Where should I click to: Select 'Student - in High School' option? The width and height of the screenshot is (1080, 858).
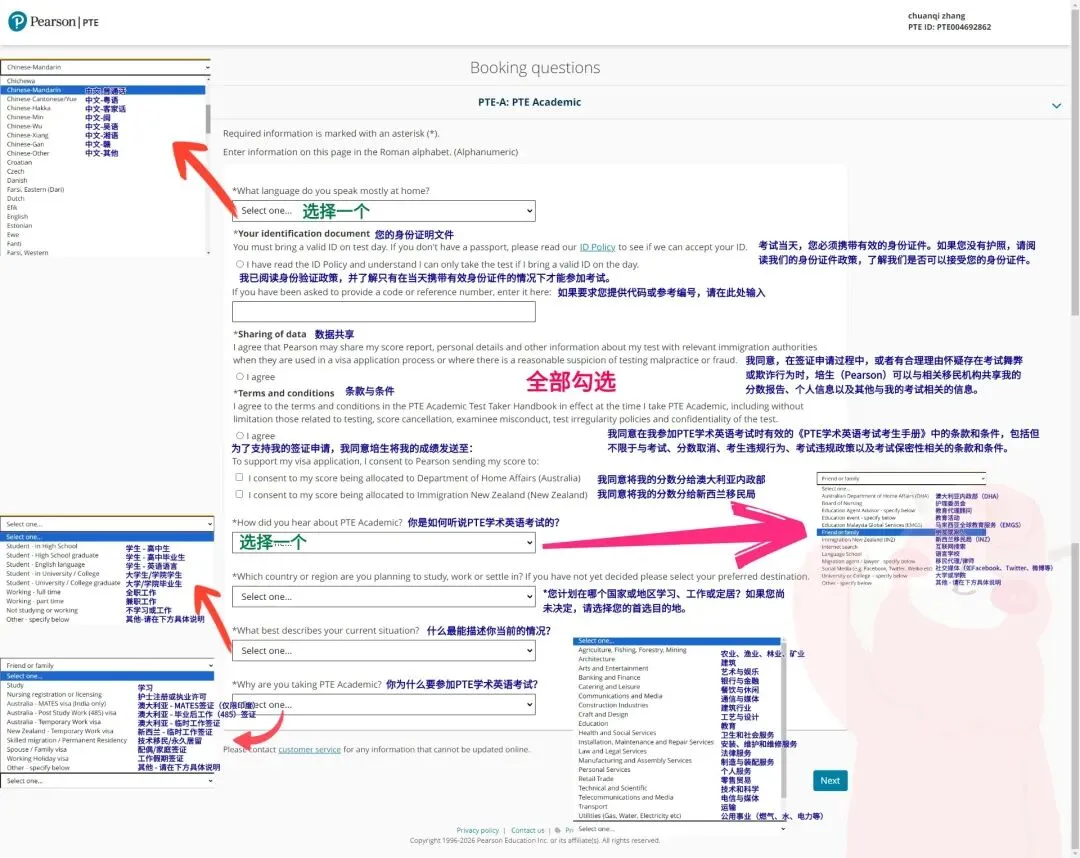pyautogui.click(x=42, y=546)
